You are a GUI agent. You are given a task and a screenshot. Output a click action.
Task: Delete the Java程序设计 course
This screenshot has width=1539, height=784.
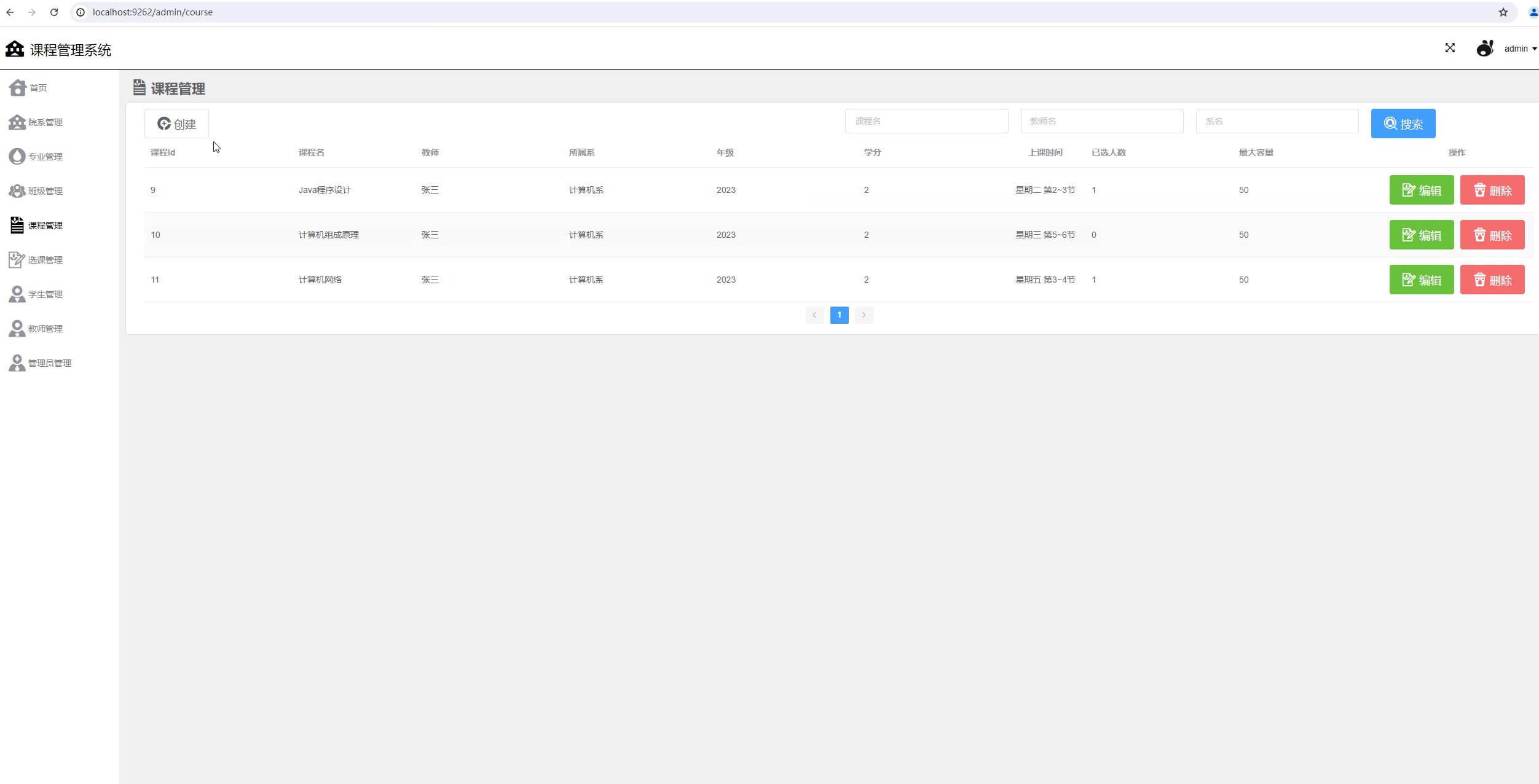pyautogui.click(x=1492, y=190)
